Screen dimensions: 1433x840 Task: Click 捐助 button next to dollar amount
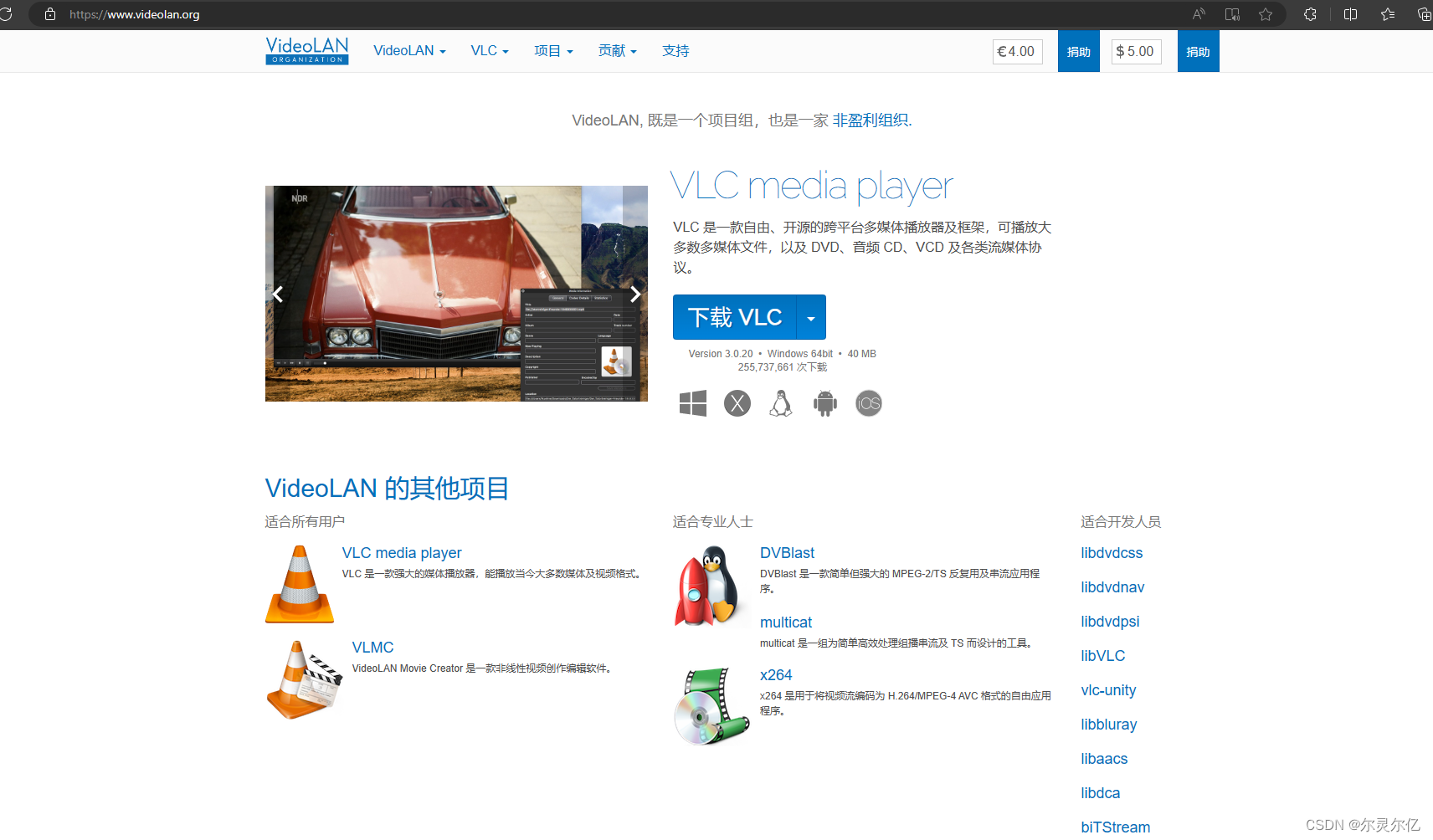[x=1199, y=51]
